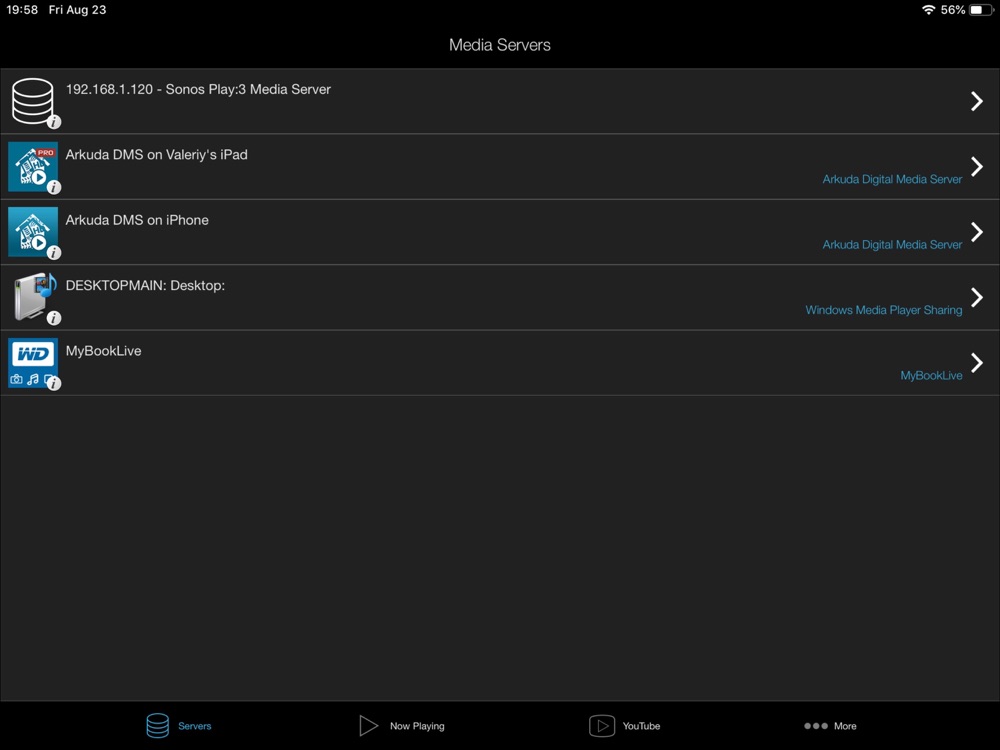Select "Arkuda DMS on iPhone" title
Image resolution: width=1000 pixels, height=750 pixels.
coord(137,220)
